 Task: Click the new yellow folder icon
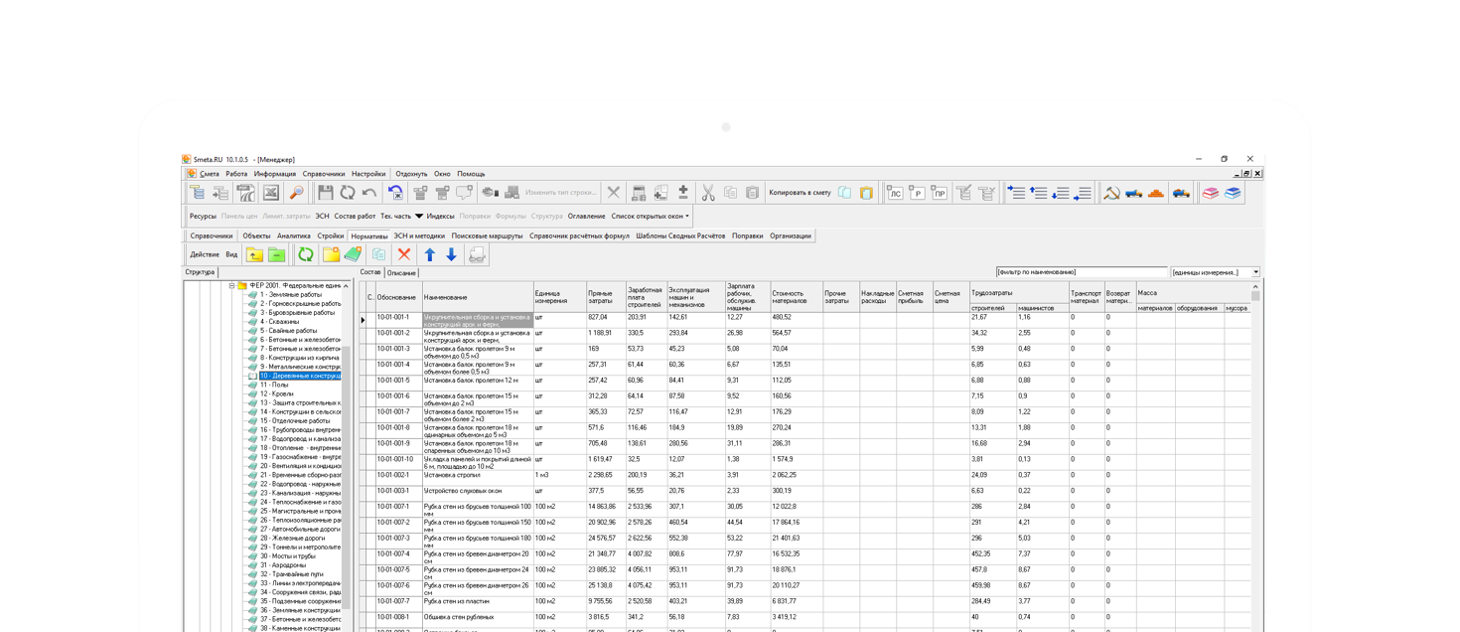point(332,255)
